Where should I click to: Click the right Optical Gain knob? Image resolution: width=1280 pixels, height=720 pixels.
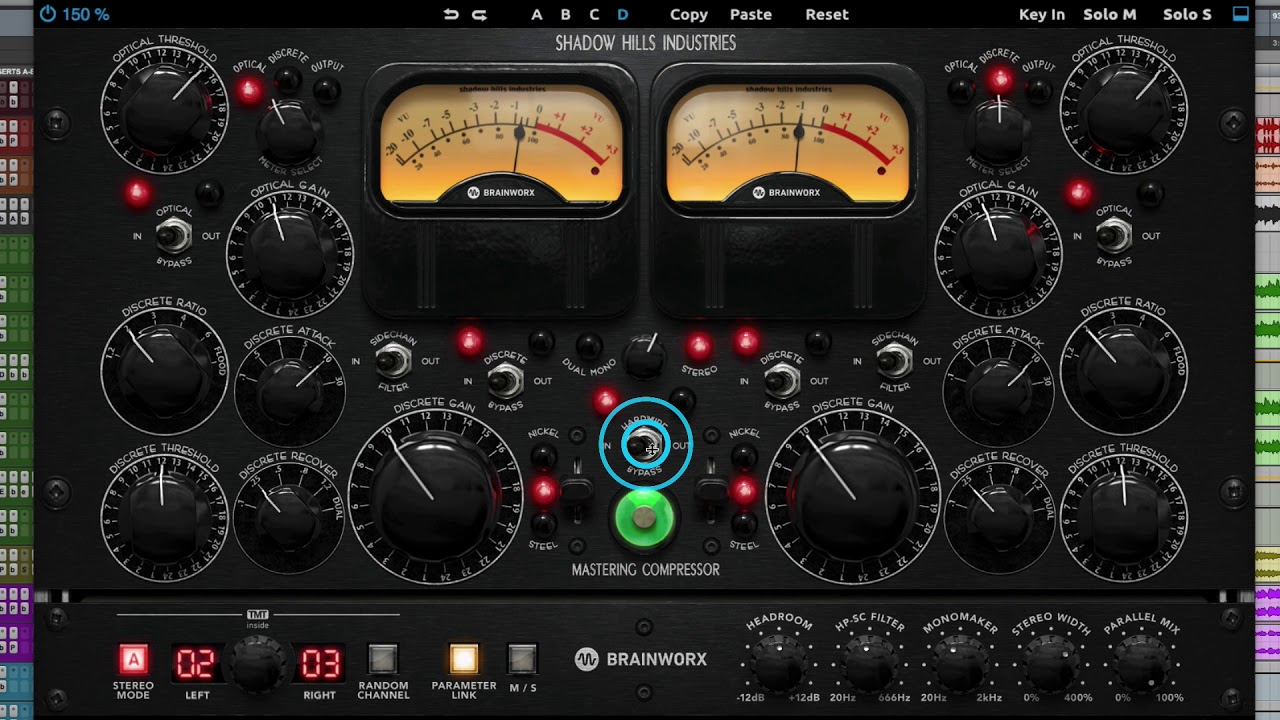[998, 256]
